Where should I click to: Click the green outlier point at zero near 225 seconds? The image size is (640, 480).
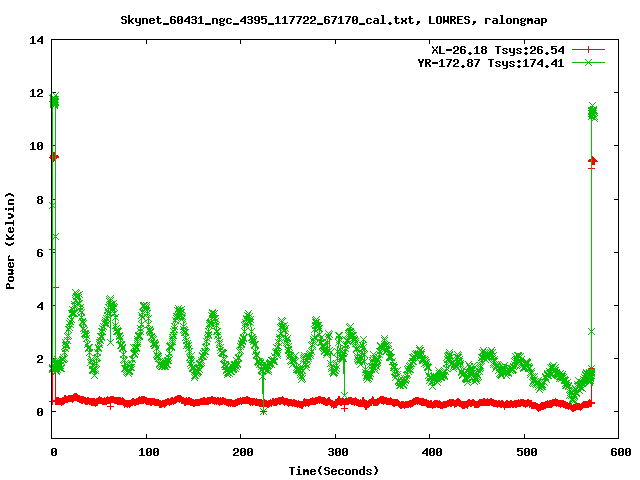pos(264,411)
